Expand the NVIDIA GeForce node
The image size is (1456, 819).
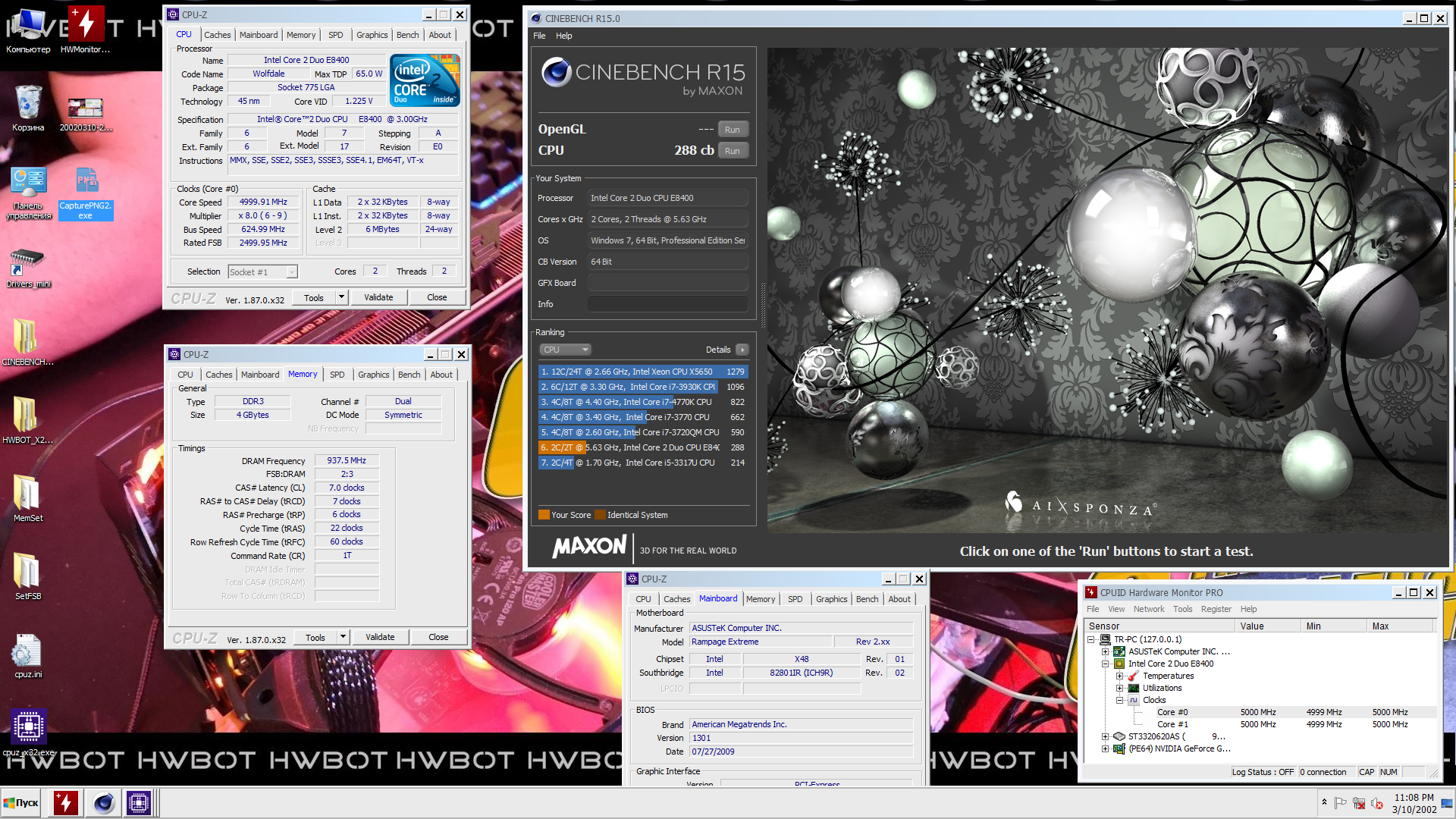(1106, 748)
